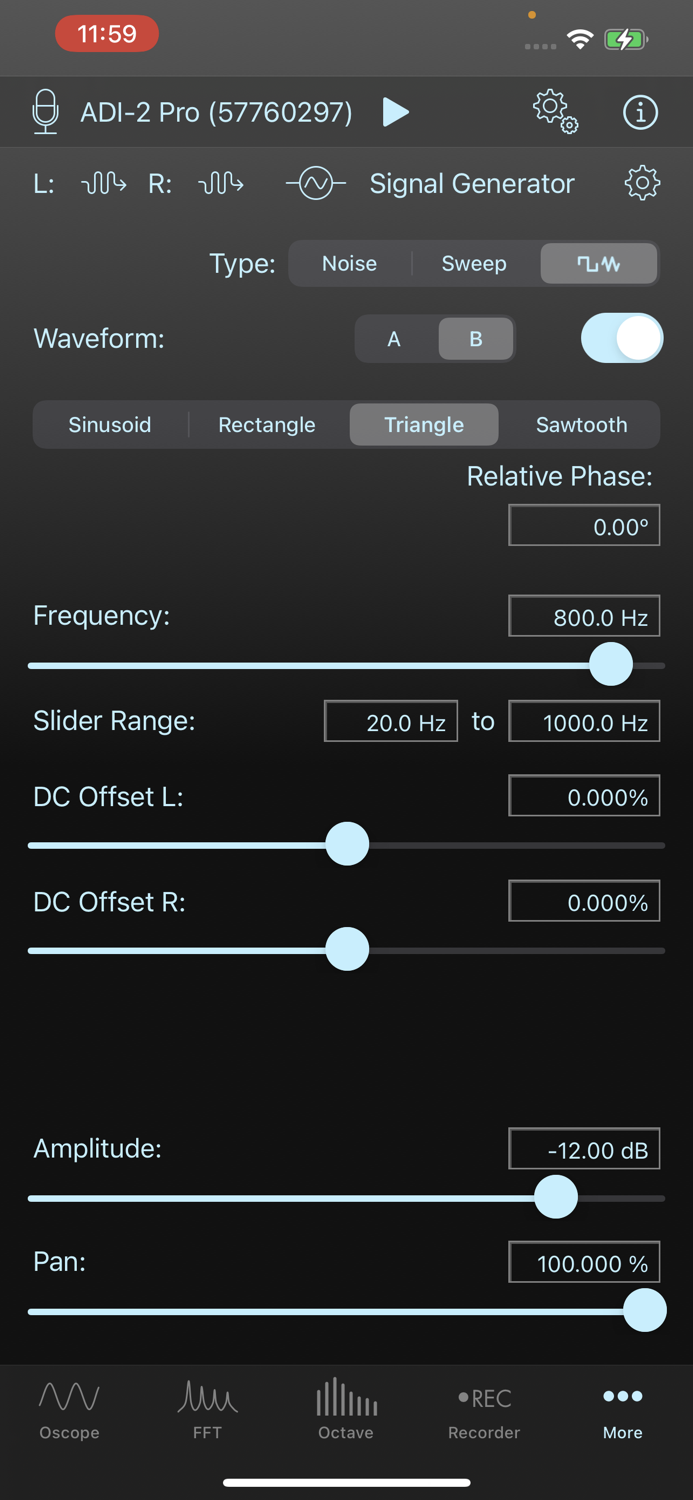The height and width of the screenshot is (1500, 693).
Task: Open the Signal Generator settings gear
Action: tap(643, 183)
